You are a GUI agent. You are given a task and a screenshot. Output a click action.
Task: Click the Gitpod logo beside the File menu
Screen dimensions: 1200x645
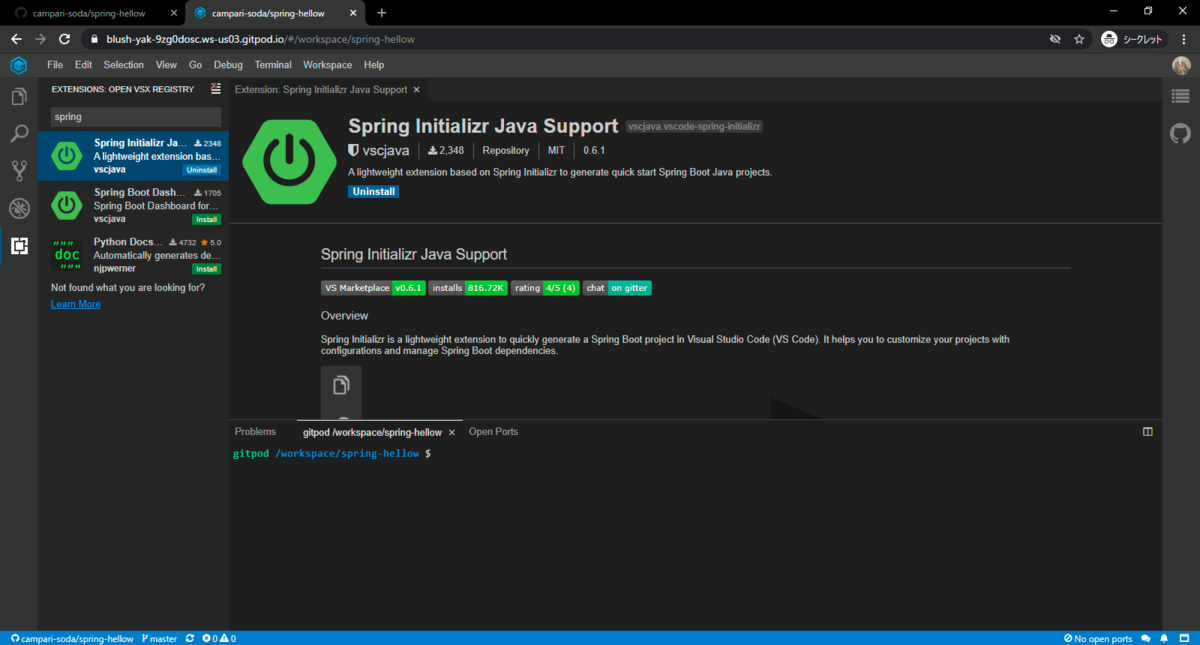click(18, 65)
